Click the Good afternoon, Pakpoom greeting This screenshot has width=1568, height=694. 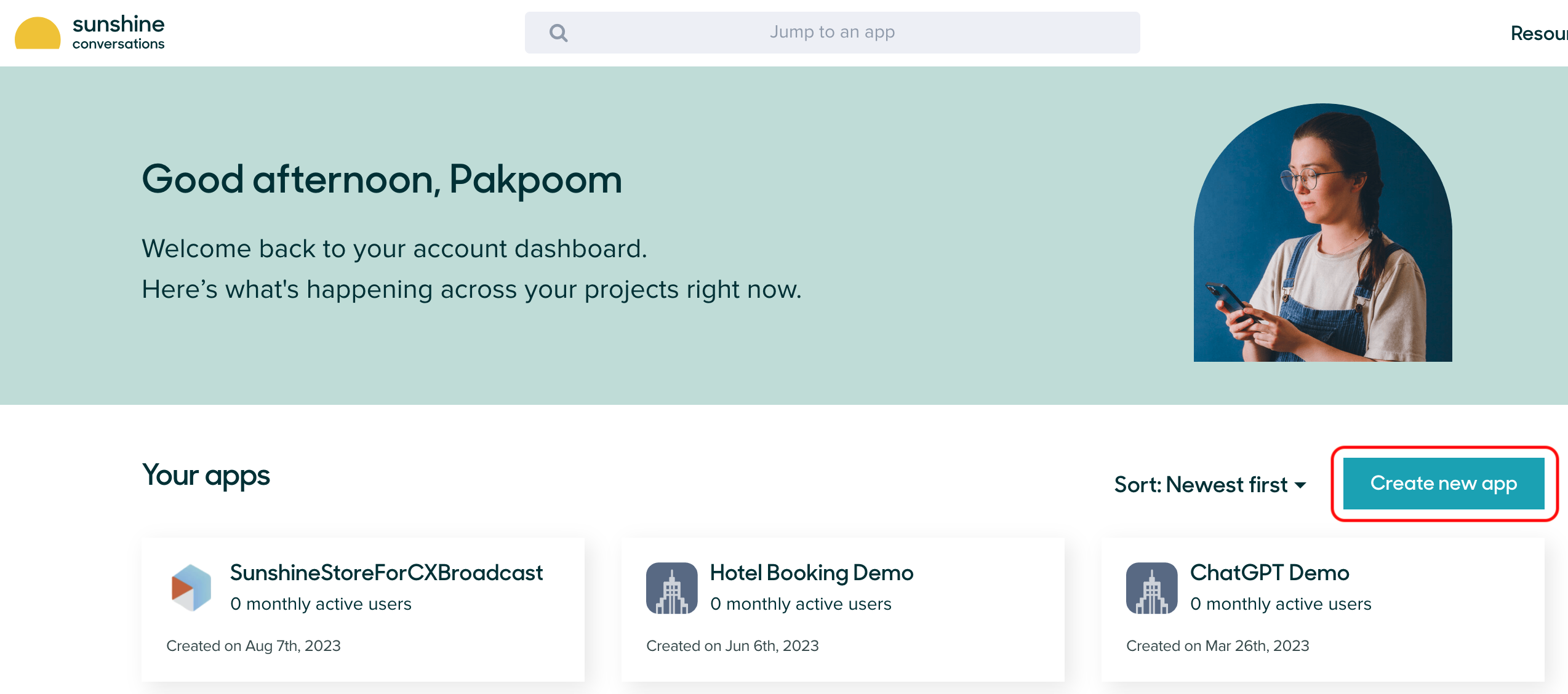(382, 180)
